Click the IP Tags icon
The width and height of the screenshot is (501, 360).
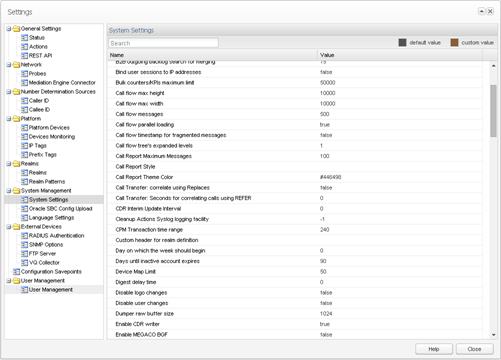click(x=24, y=146)
